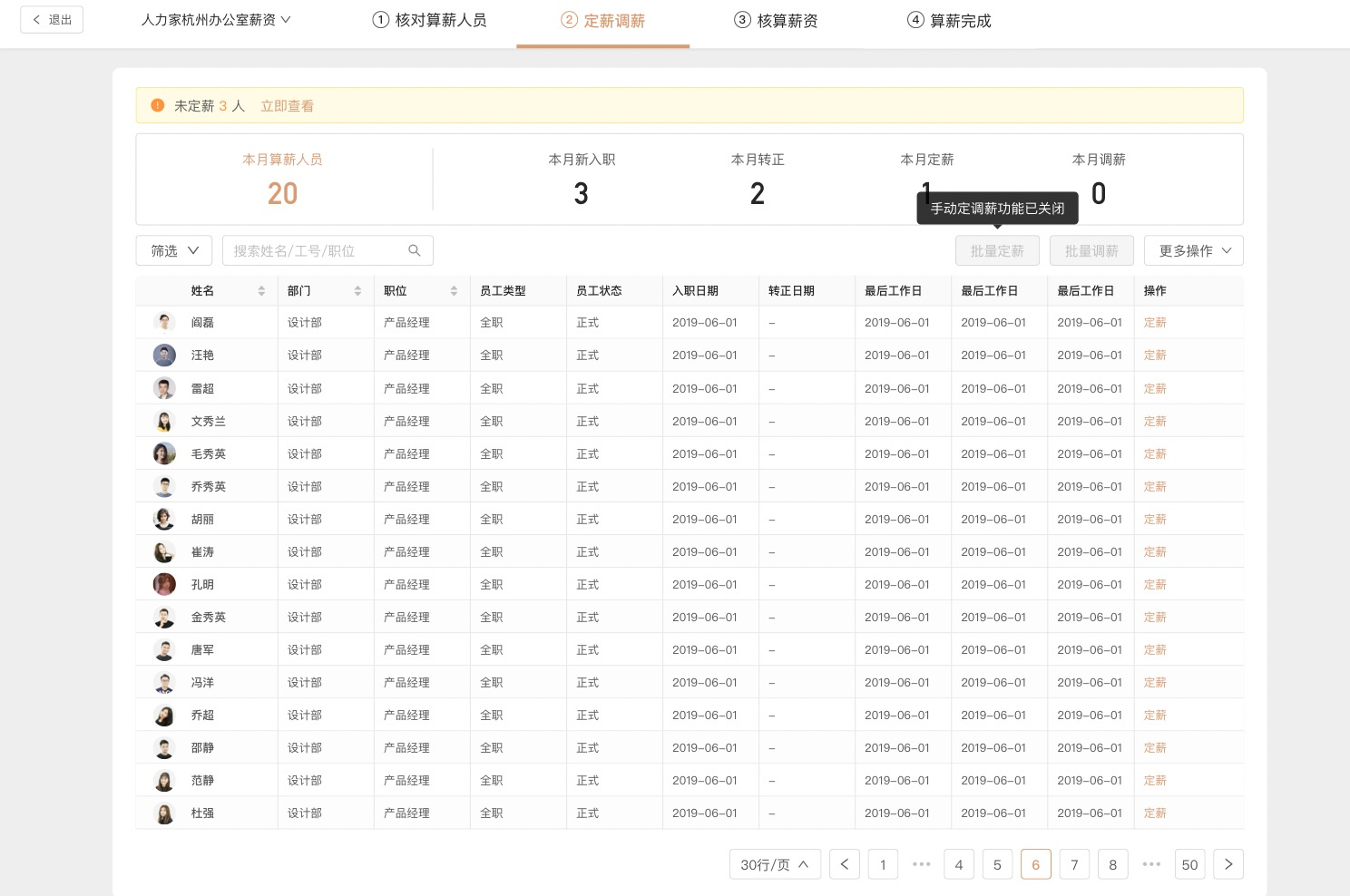
Task: Click the name 雷超 in table
Action: 202,388
